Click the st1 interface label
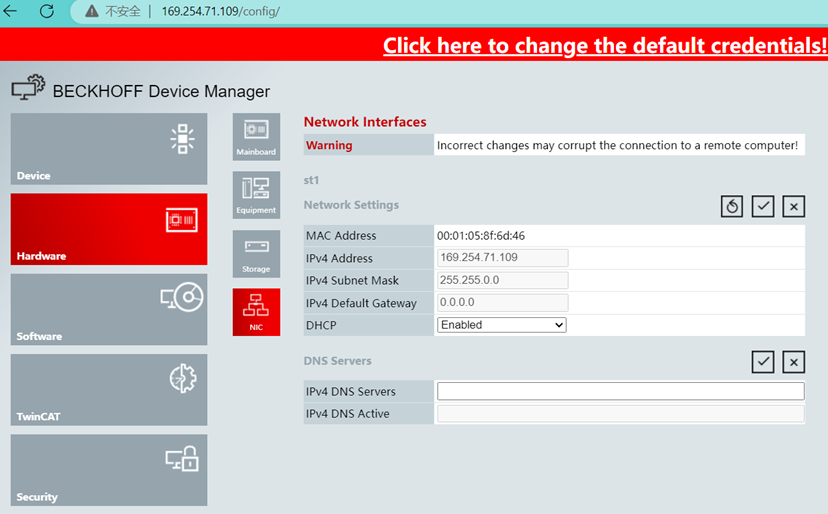The height and width of the screenshot is (514, 828). click(x=311, y=180)
